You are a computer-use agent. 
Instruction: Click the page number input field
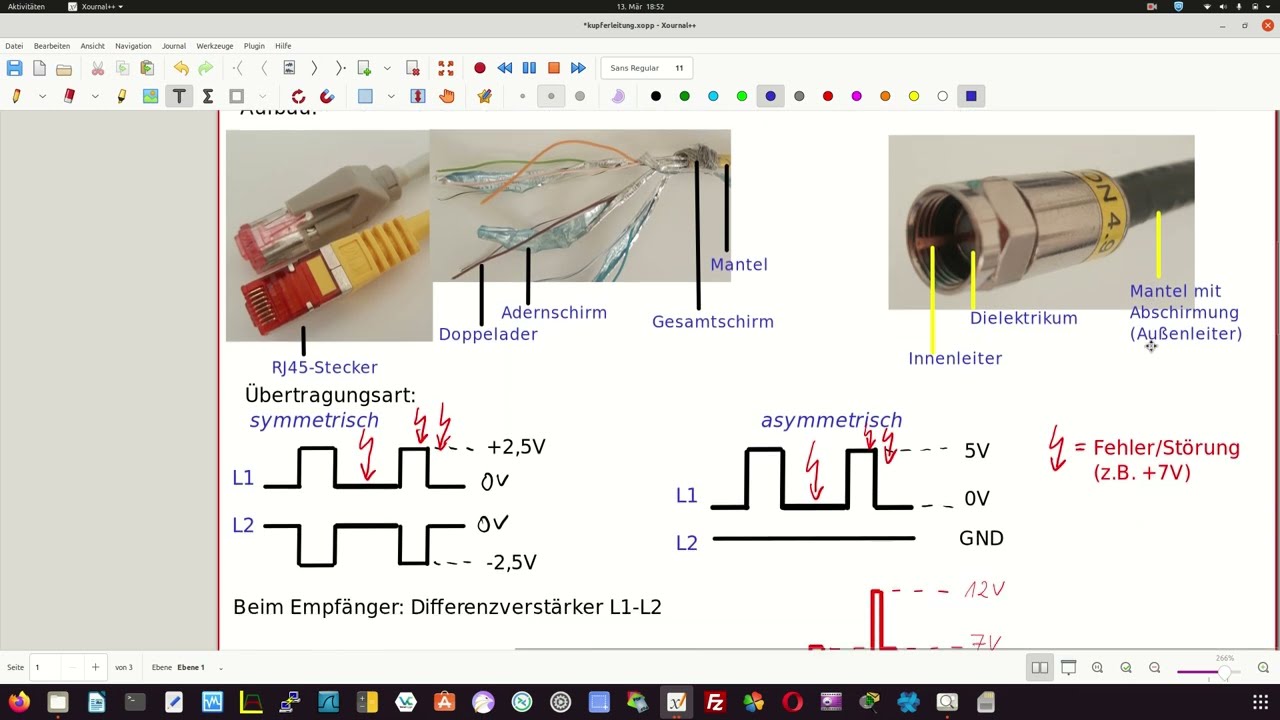[x=46, y=667]
